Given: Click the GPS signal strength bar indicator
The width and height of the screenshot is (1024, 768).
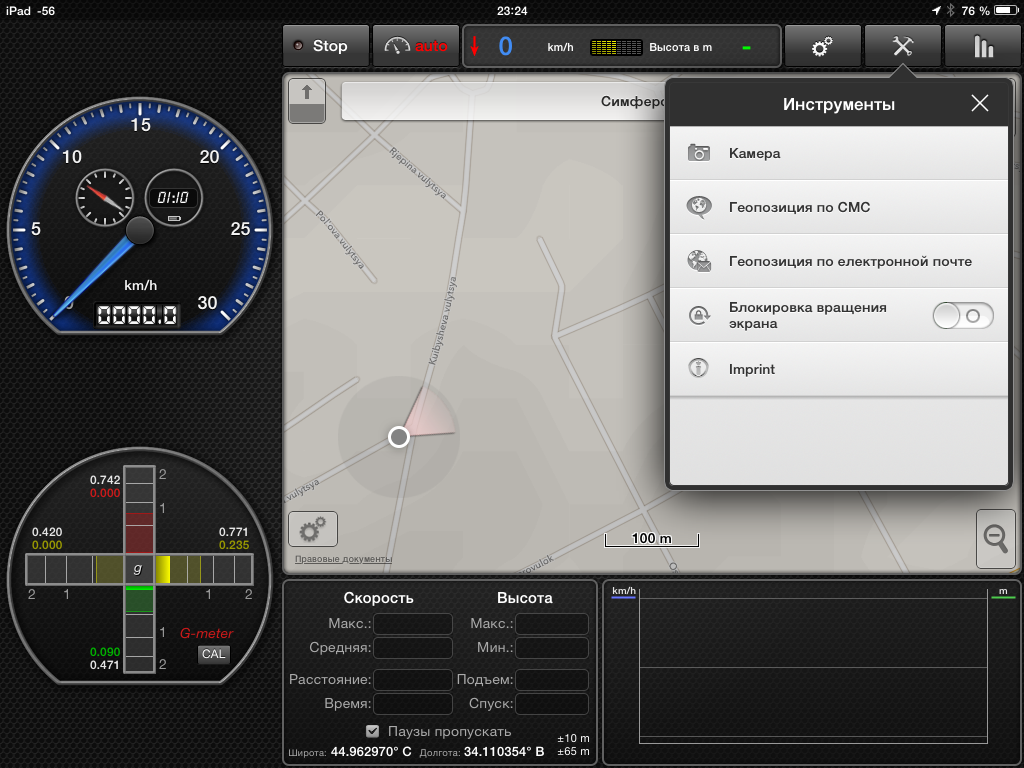Looking at the screenshot, I should pyautogui.click(x=616, y=47).
